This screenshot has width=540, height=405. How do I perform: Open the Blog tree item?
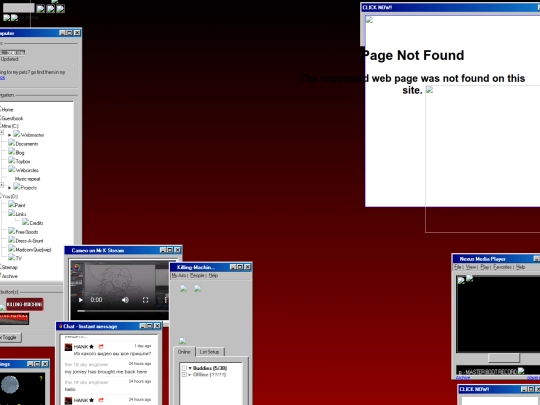[16, 152]
